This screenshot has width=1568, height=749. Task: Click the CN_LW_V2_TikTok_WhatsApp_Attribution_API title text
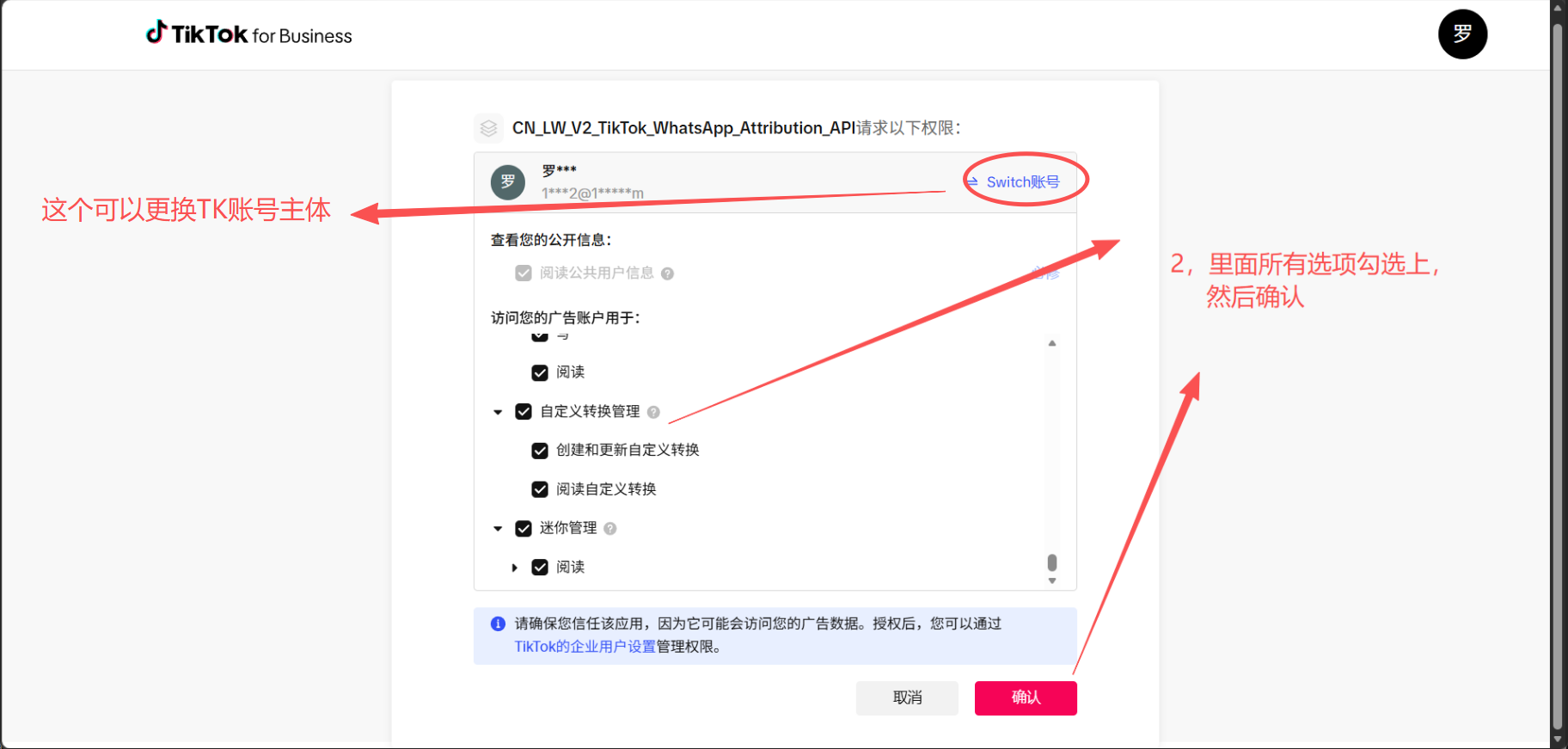point(683,128)
